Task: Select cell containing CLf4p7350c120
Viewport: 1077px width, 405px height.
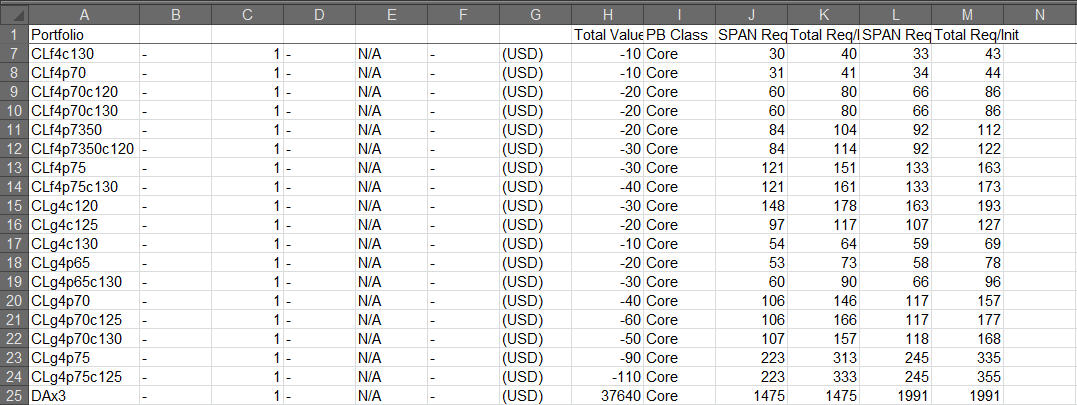Action: coord(84,149)
